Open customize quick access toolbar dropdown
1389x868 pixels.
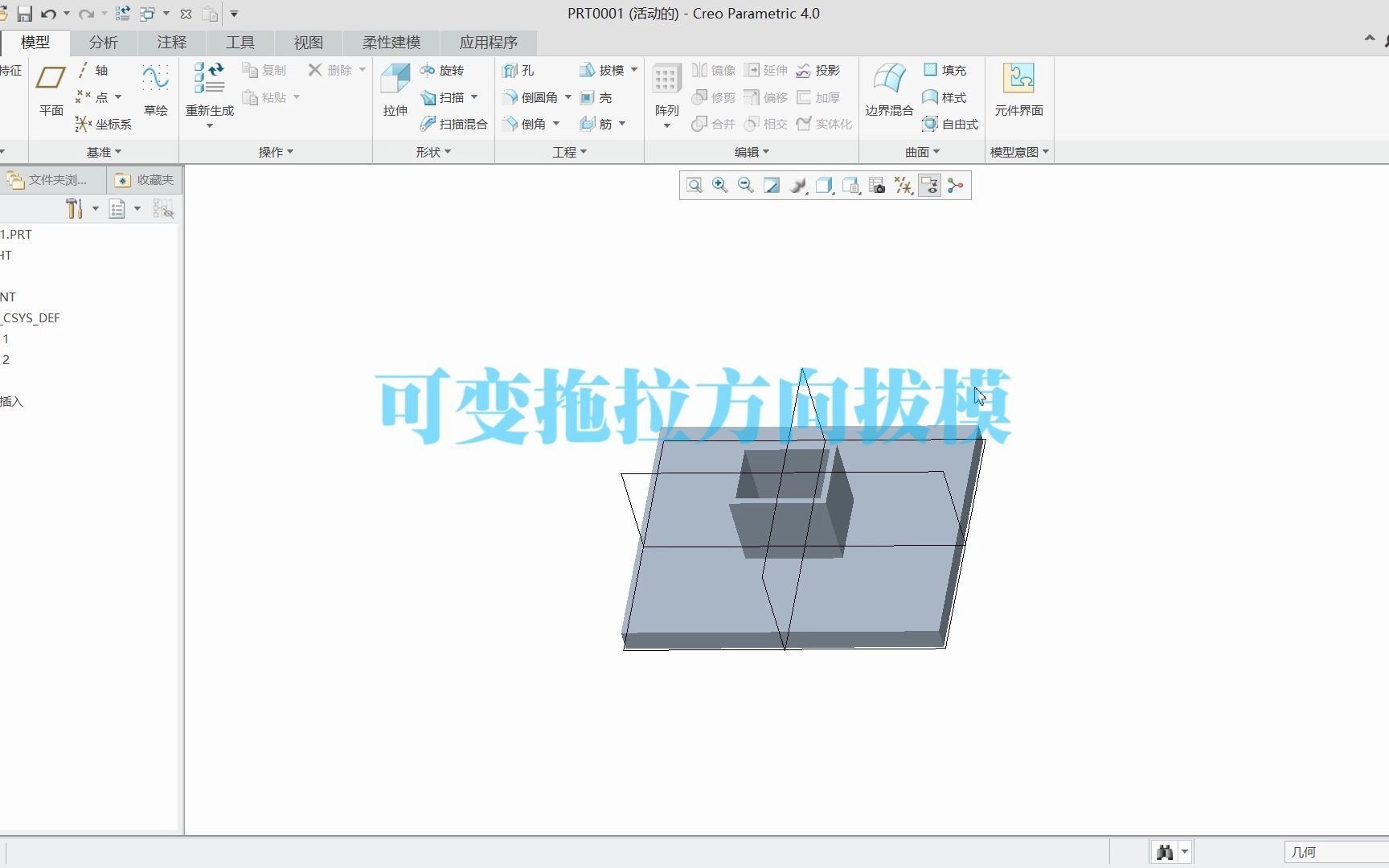pyautogui.click(x=234, y=14)
